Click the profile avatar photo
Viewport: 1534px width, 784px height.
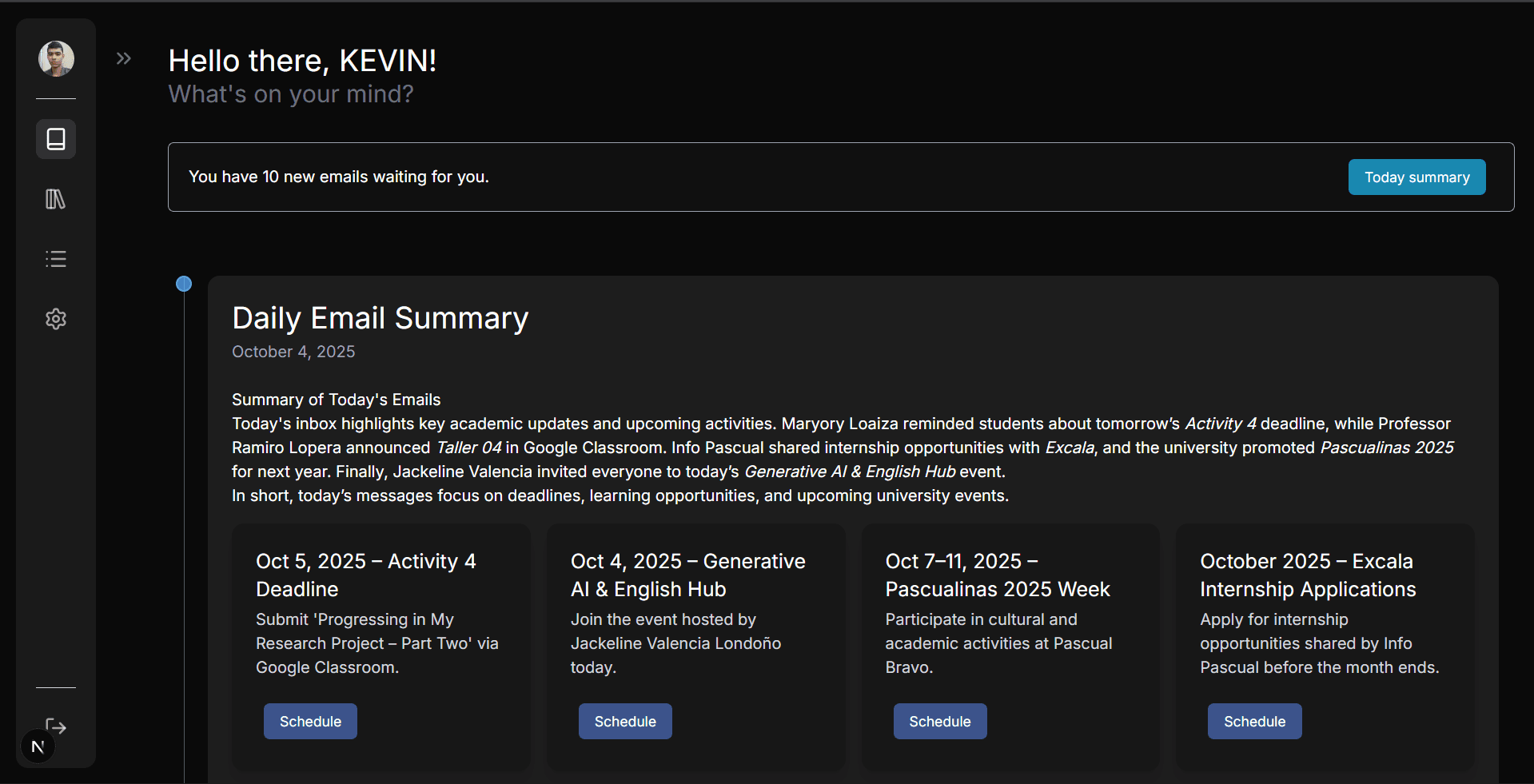click(x=55, y=58)
